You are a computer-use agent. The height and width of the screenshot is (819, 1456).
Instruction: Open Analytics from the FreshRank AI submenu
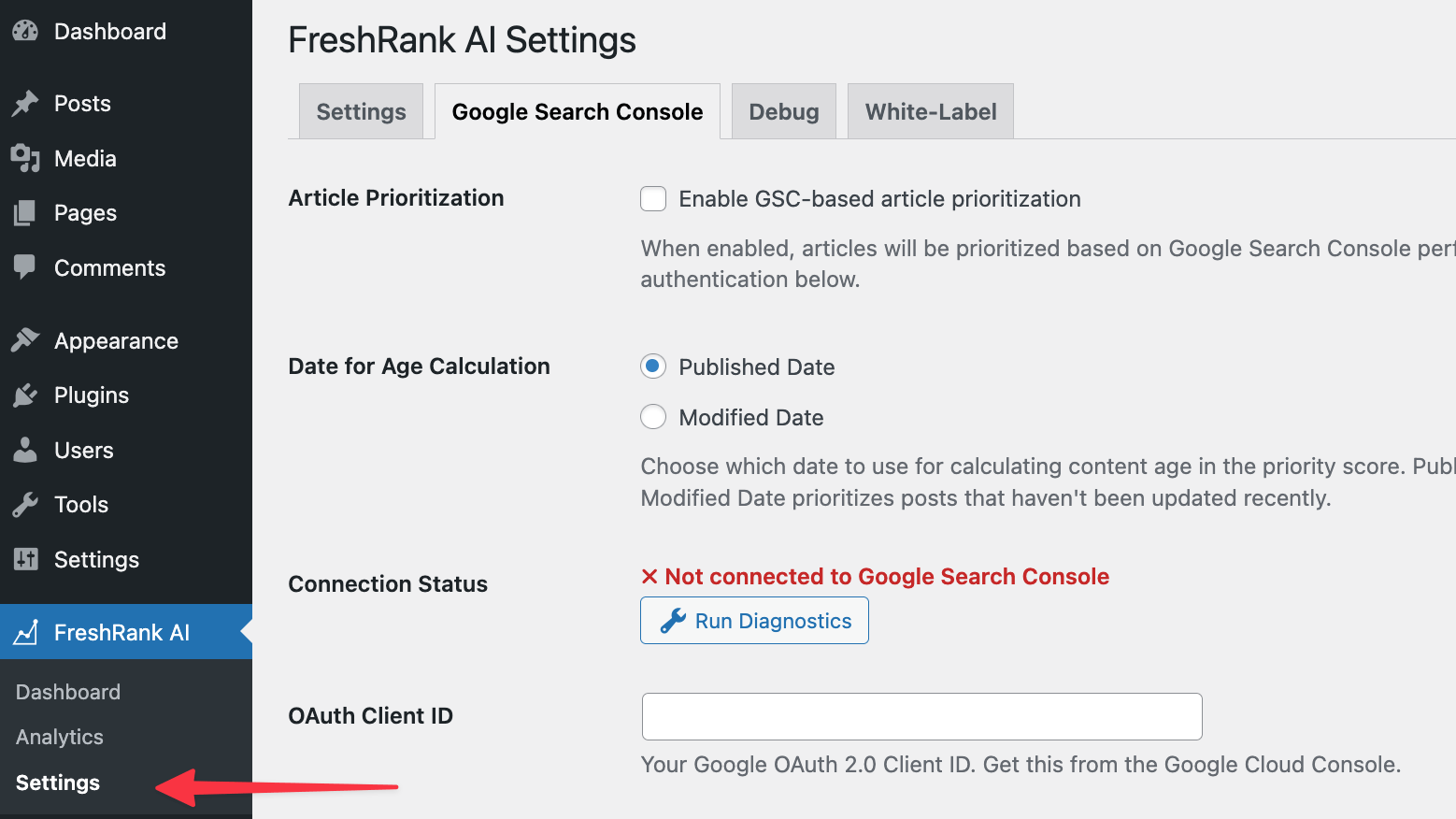point(59,737)
